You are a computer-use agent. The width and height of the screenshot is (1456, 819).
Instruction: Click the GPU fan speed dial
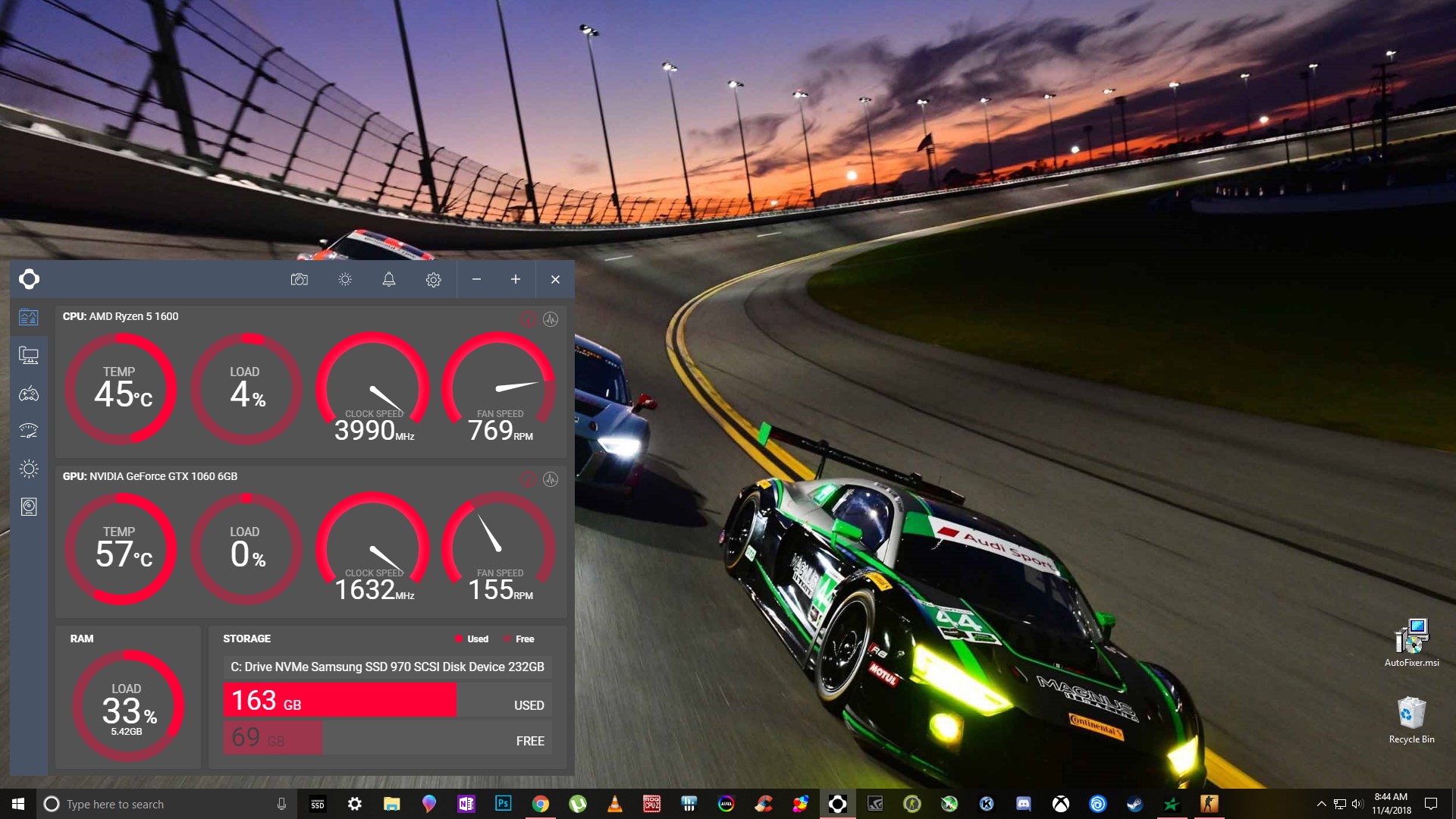tap(499, 548)
